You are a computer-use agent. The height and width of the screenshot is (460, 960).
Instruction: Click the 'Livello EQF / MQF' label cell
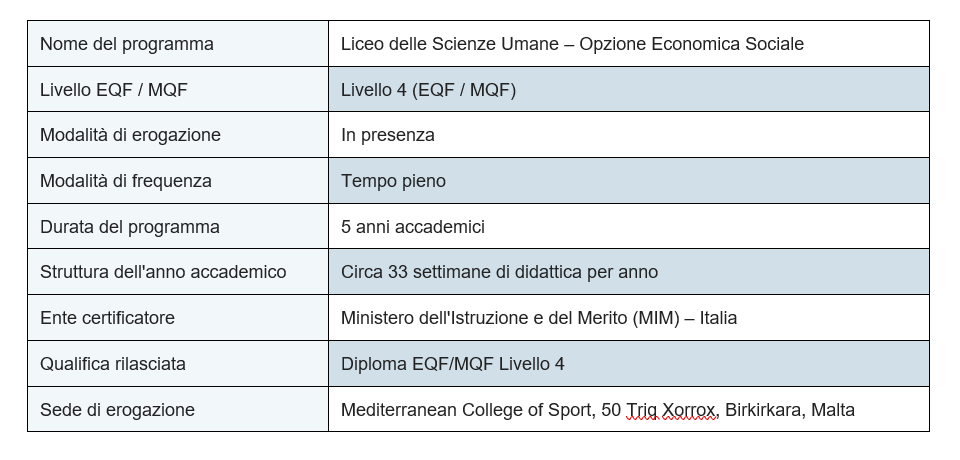coord(178,89)
